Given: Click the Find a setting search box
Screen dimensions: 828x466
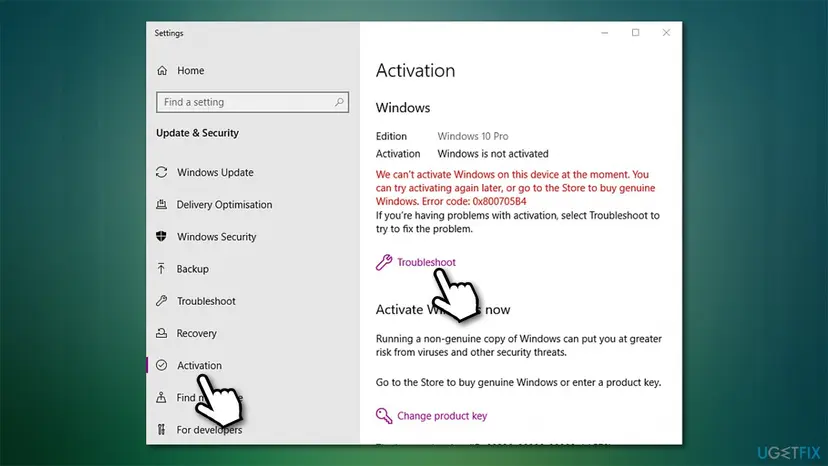Looking at the screenshot, I should 252,102.
